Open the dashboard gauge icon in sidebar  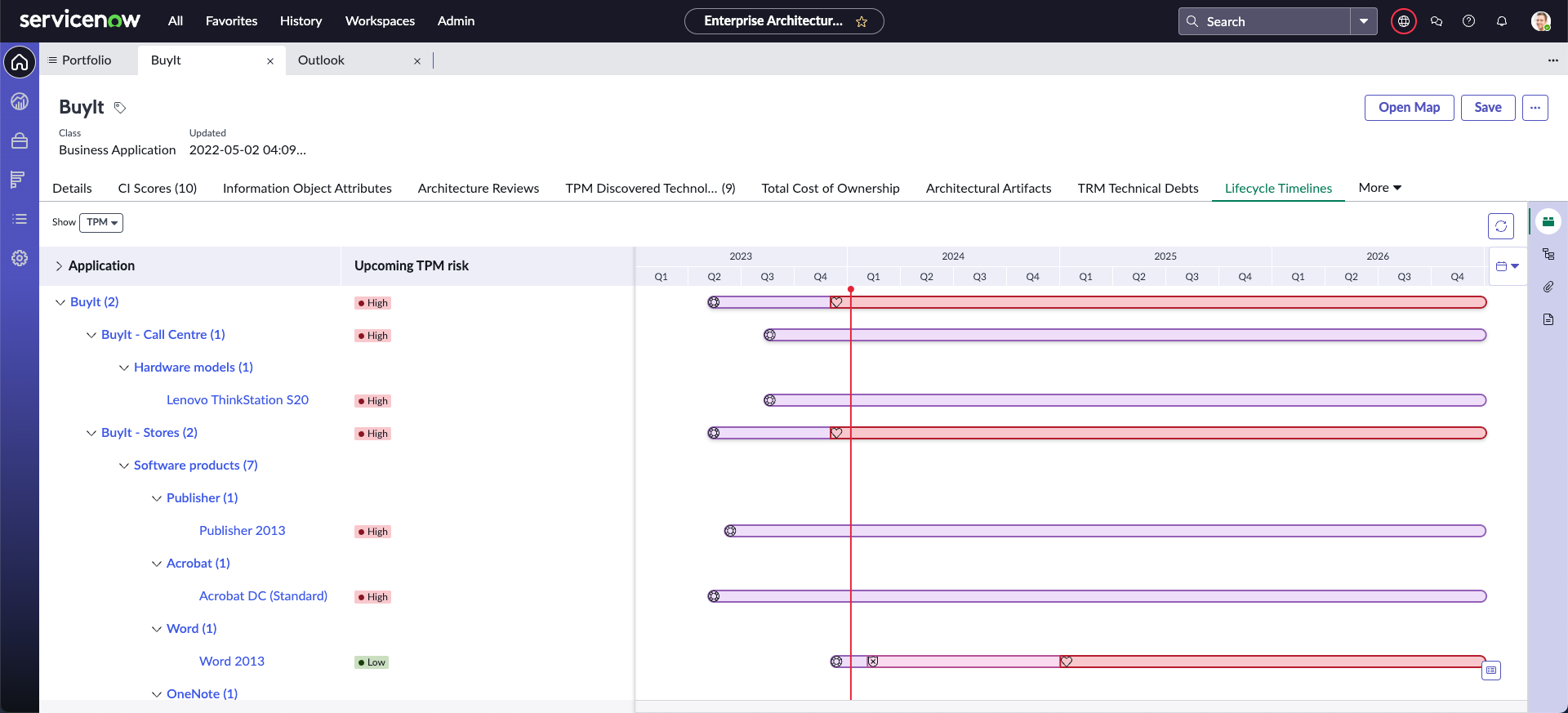click(20, 101)
